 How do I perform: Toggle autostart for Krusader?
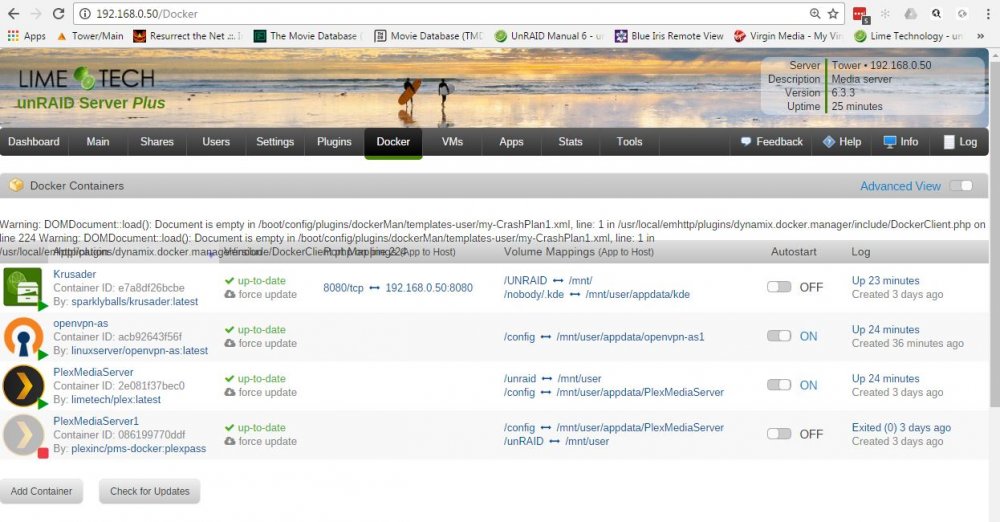(x=779, y=287)
